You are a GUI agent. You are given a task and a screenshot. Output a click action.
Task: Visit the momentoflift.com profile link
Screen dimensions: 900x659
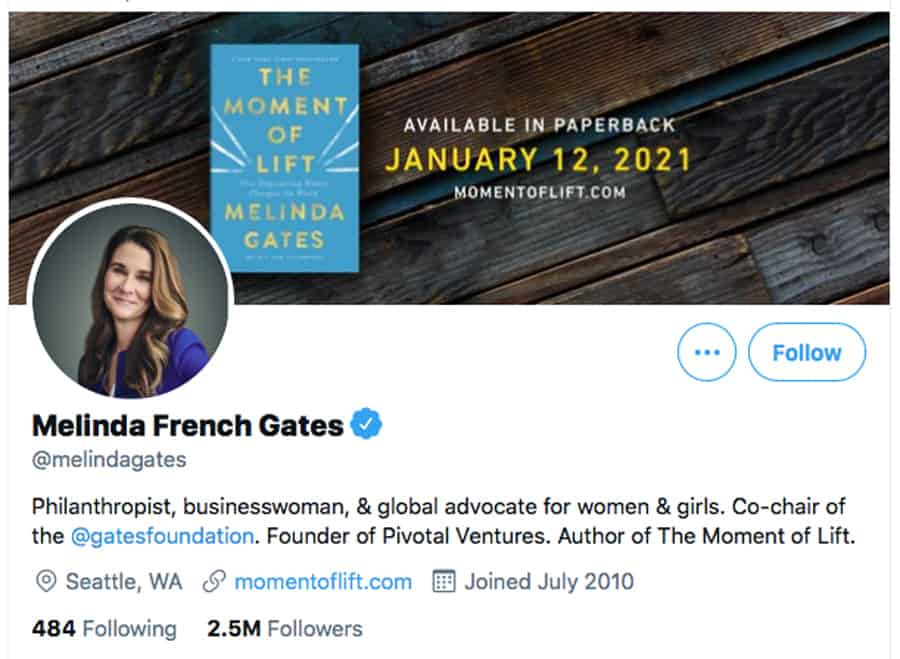(x=323, y=581)
